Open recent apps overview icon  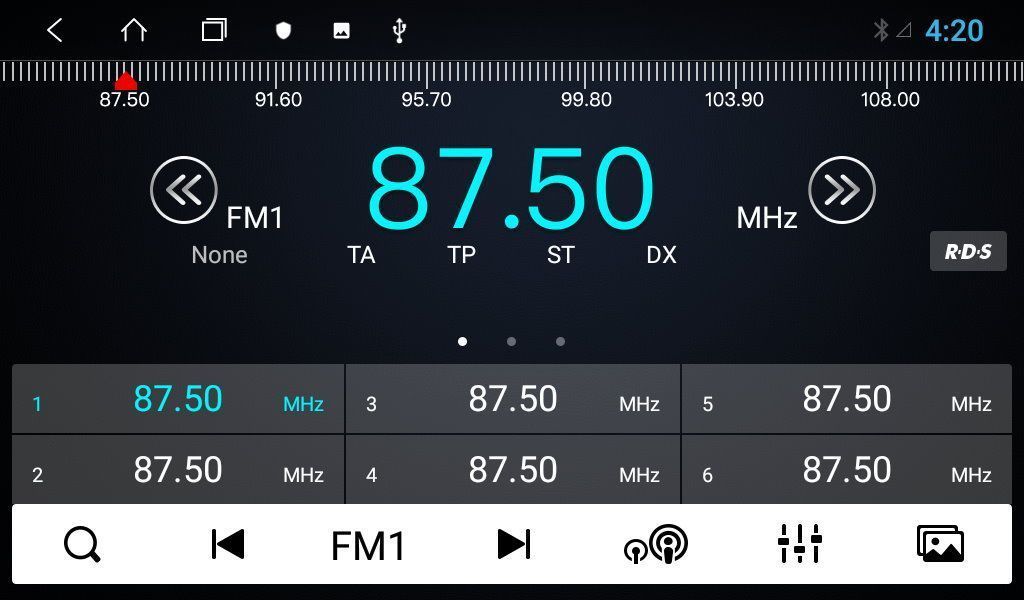click(214, 31)
